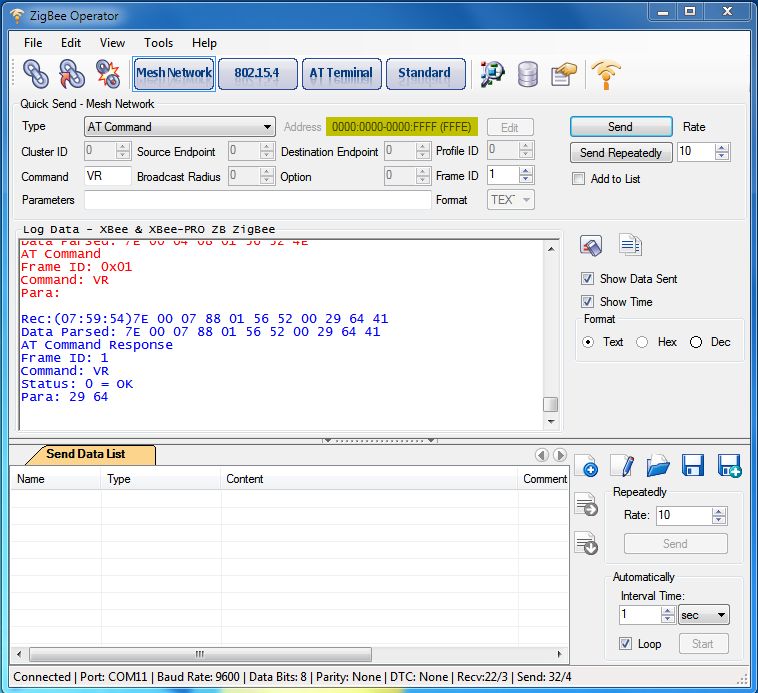Uncheck the Loop checkbox

[x=625, y=644]
